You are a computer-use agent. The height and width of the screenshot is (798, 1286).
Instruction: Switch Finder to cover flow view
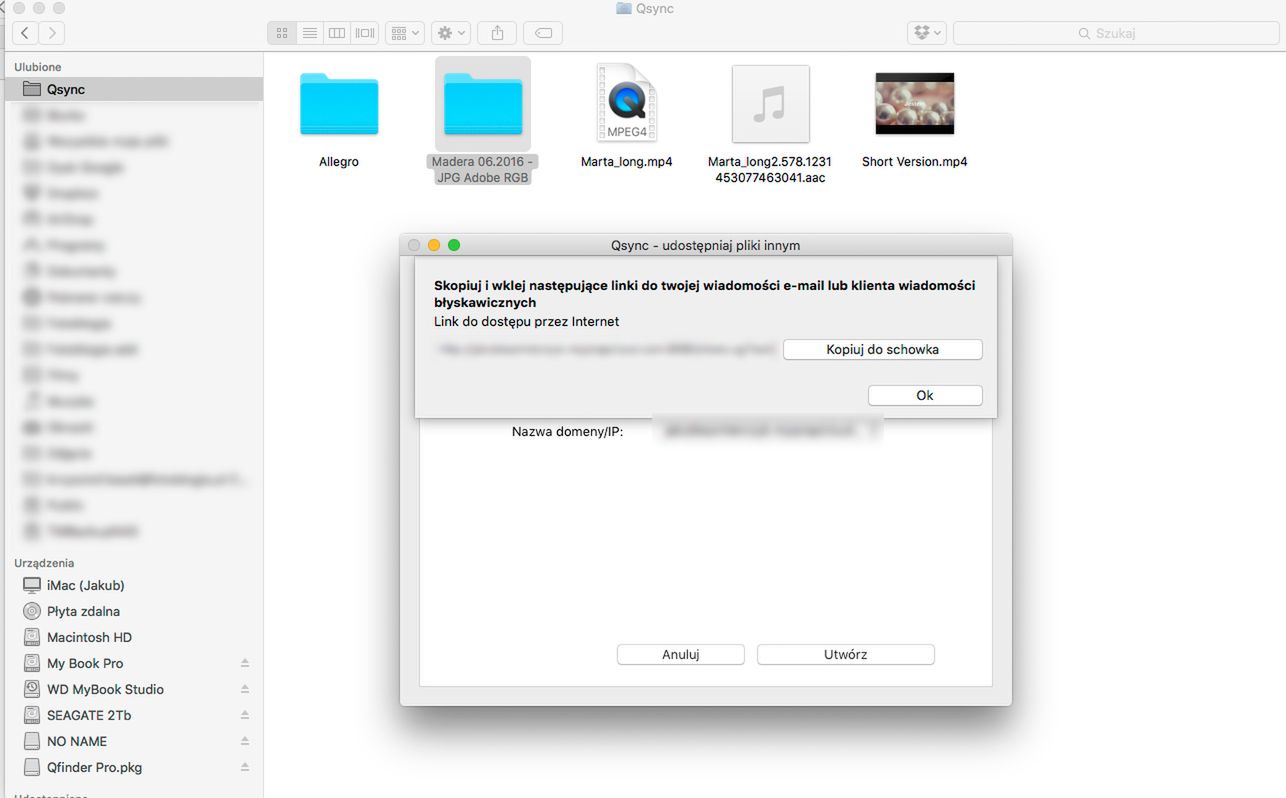pos(365,33)
